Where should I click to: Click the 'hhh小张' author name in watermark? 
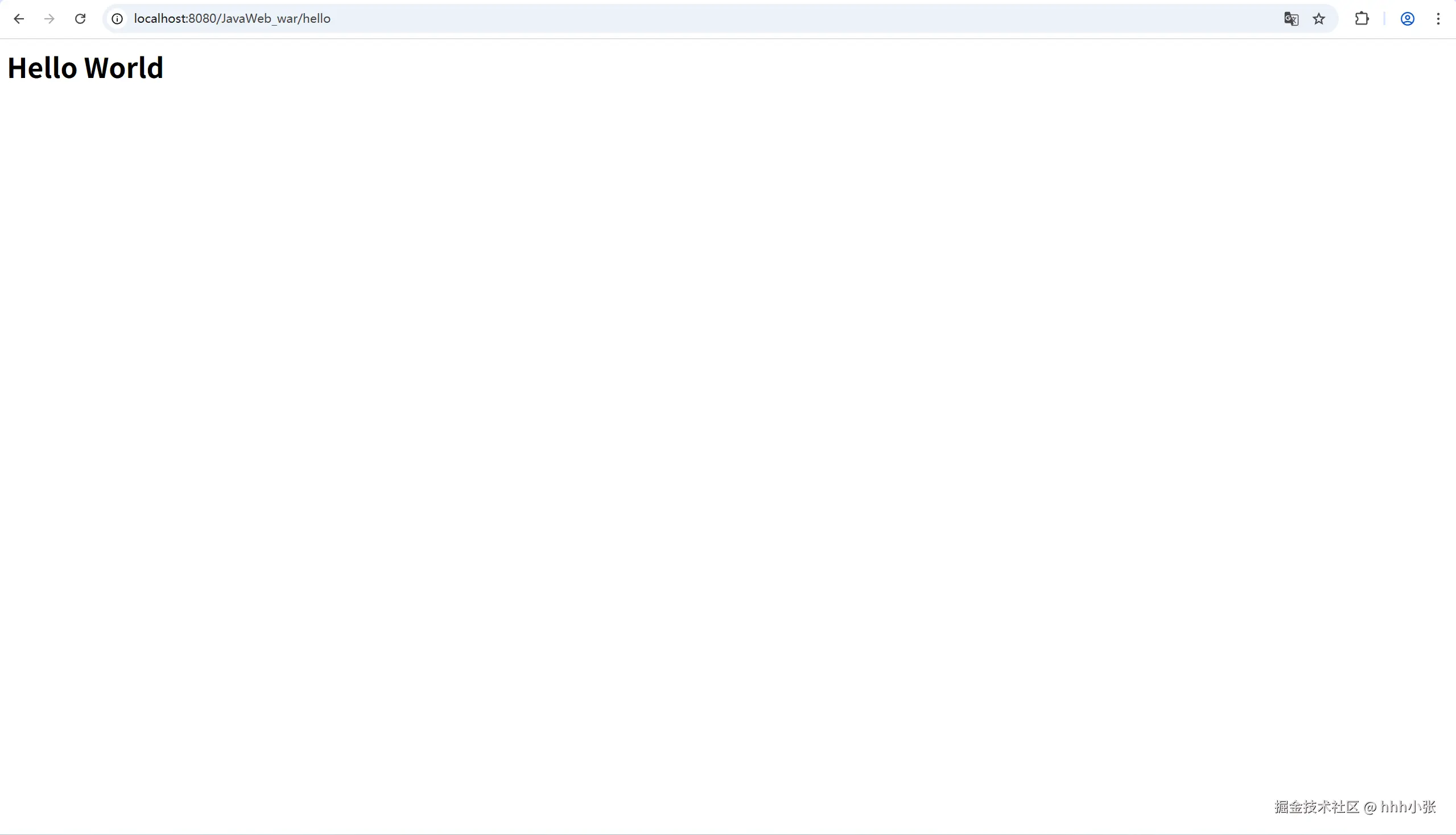click(1408, 807)
